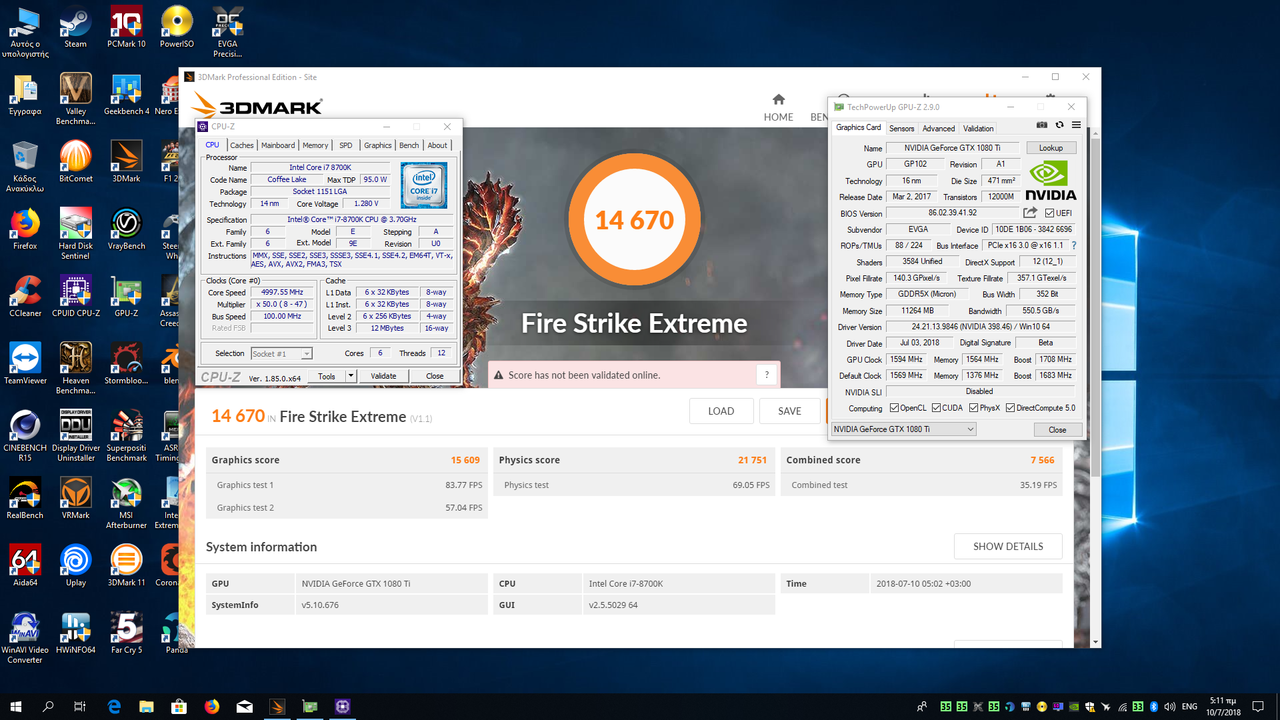This screenshot has width=1280, height=720.
Task: Open the GPU selection dropdown in GPU-Z
Action: tap(904, 429)
